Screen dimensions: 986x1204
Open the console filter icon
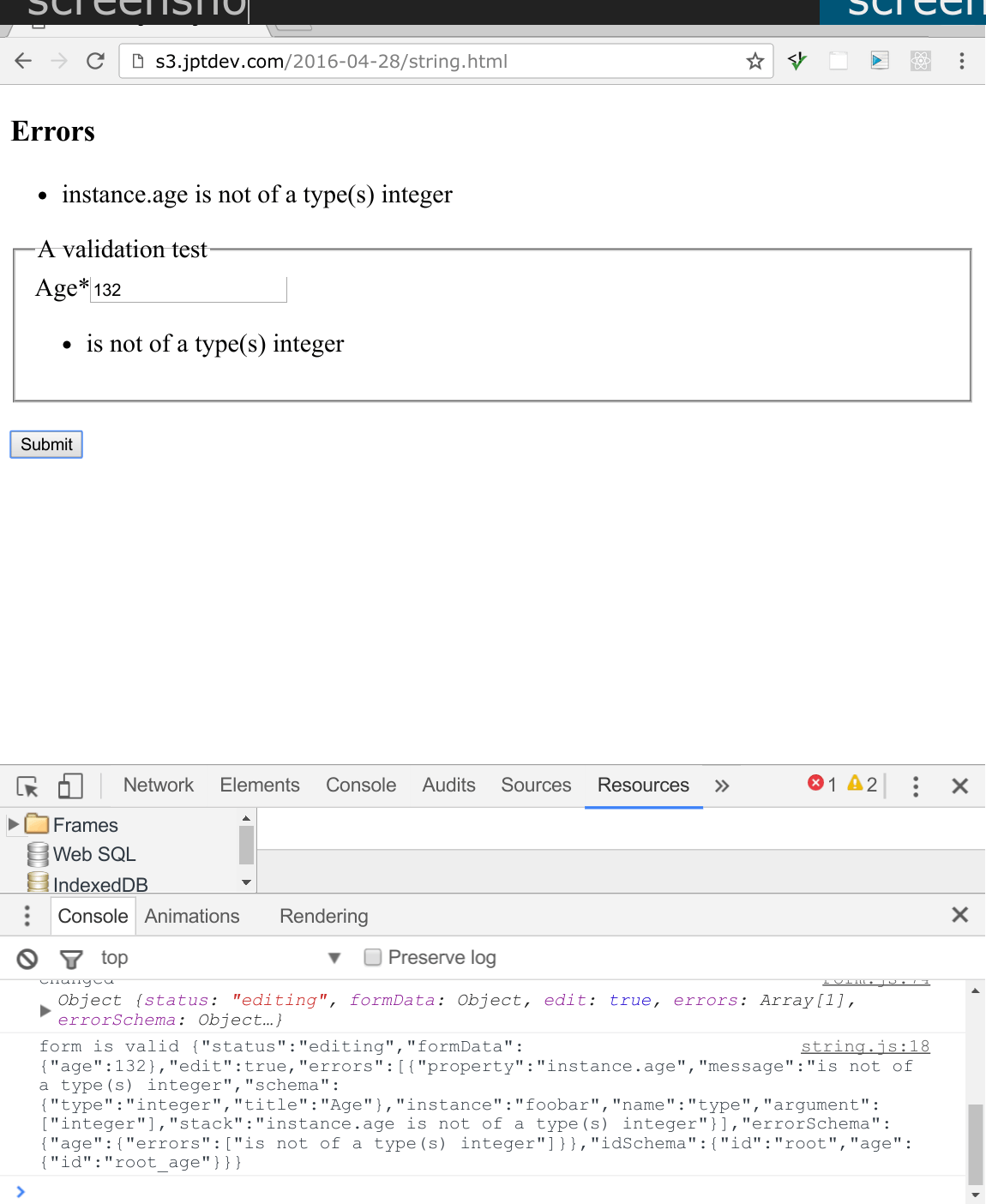(71, 959)
